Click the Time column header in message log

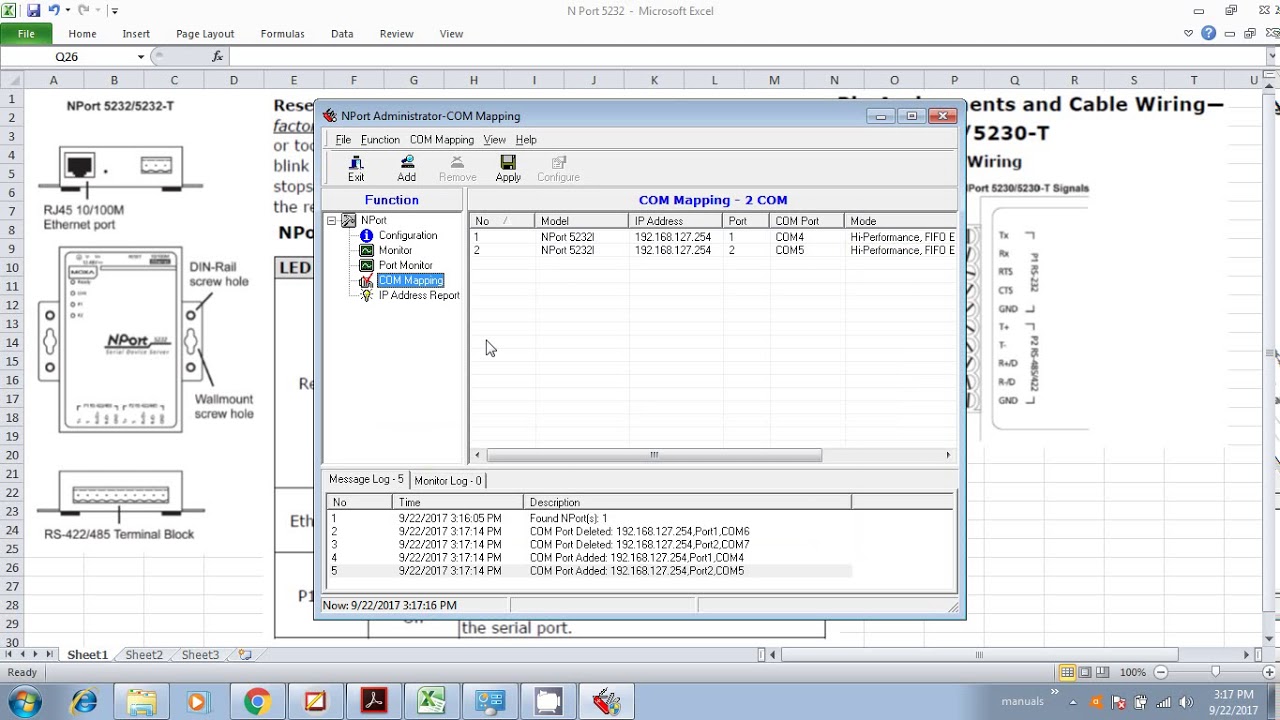click(458, 502)
